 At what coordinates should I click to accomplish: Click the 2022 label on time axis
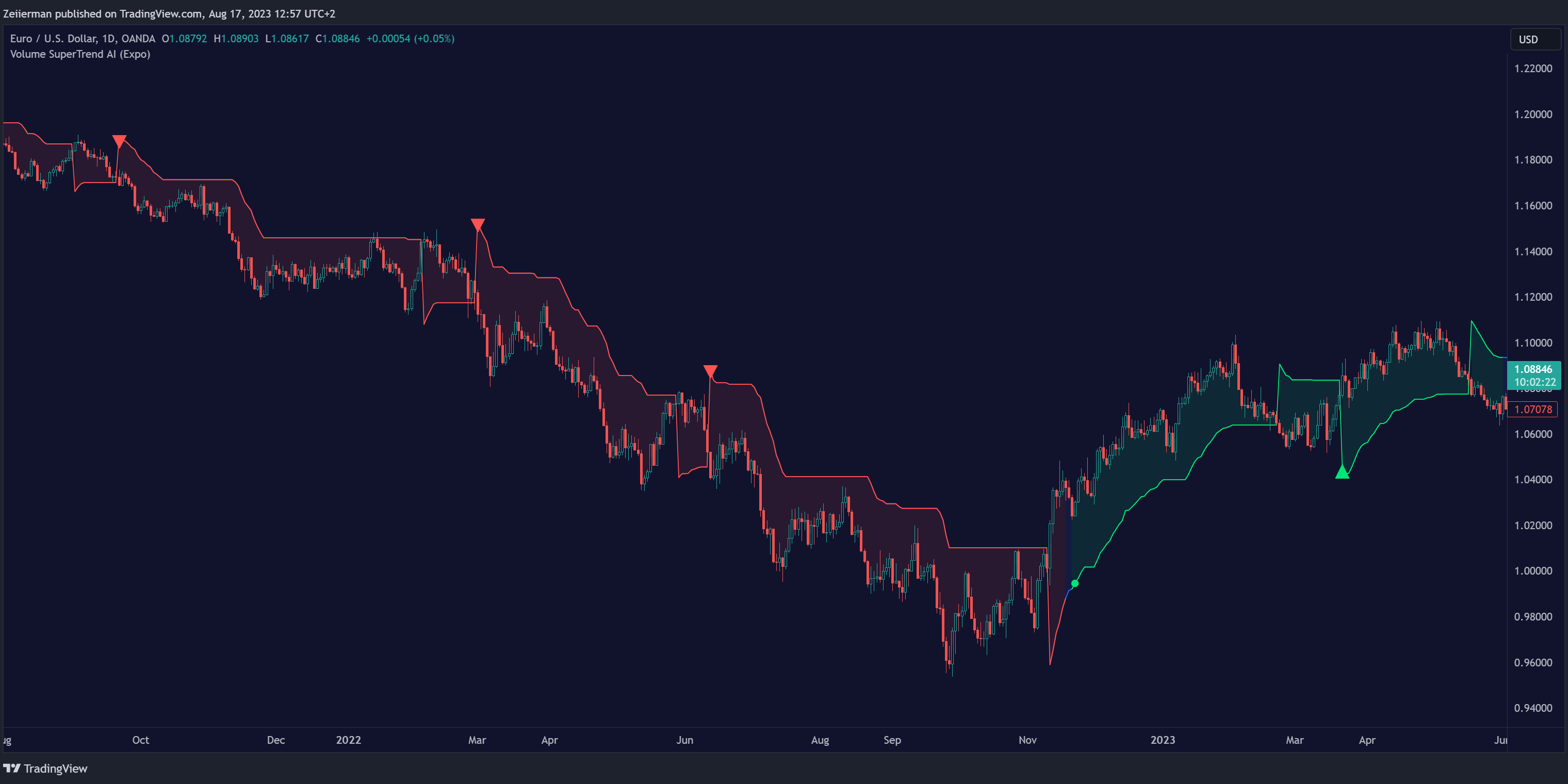(x=348, y=740)
